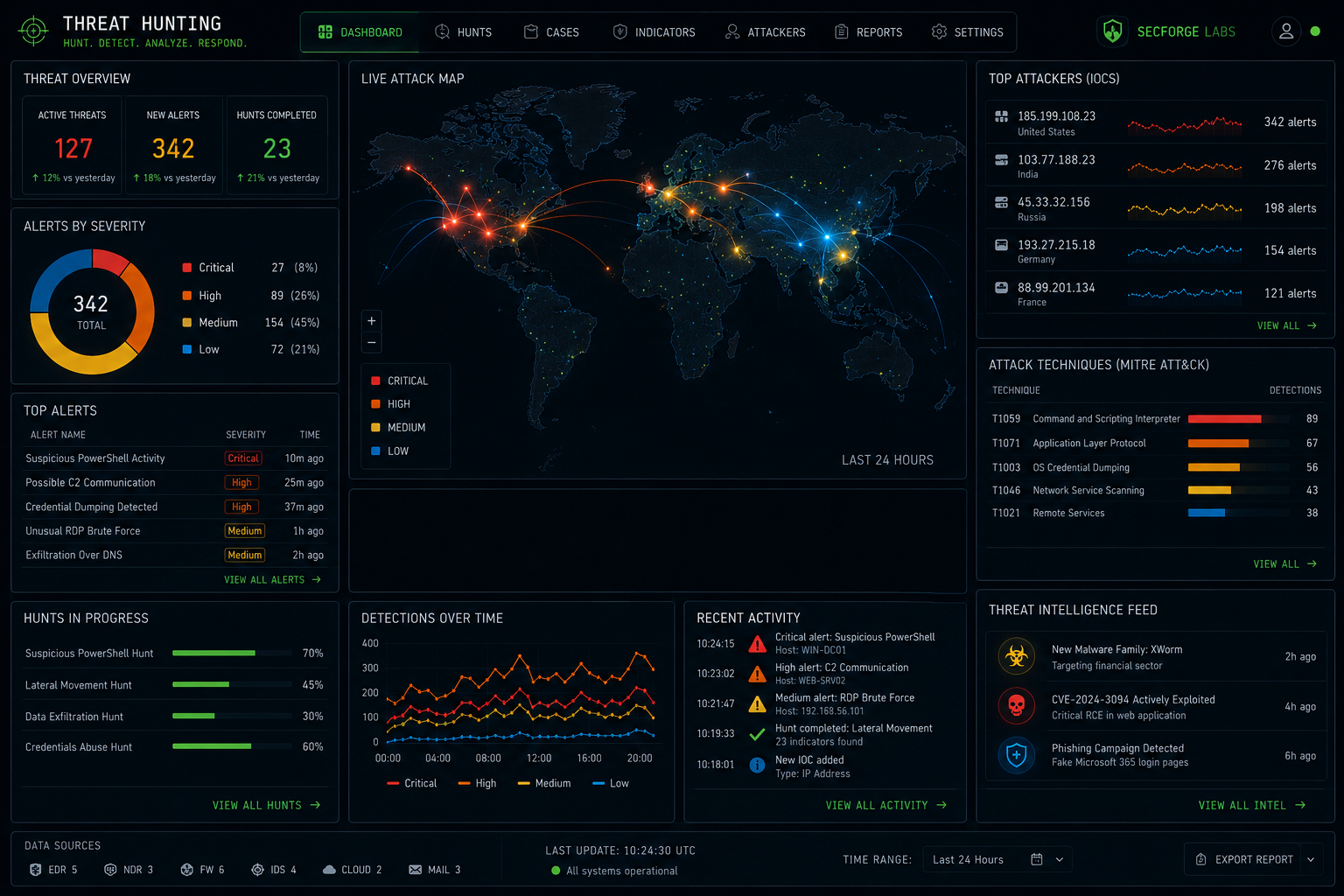This screenshot has width=1344, height=896.
Task: Open the Reports tab
Action: 869,32
